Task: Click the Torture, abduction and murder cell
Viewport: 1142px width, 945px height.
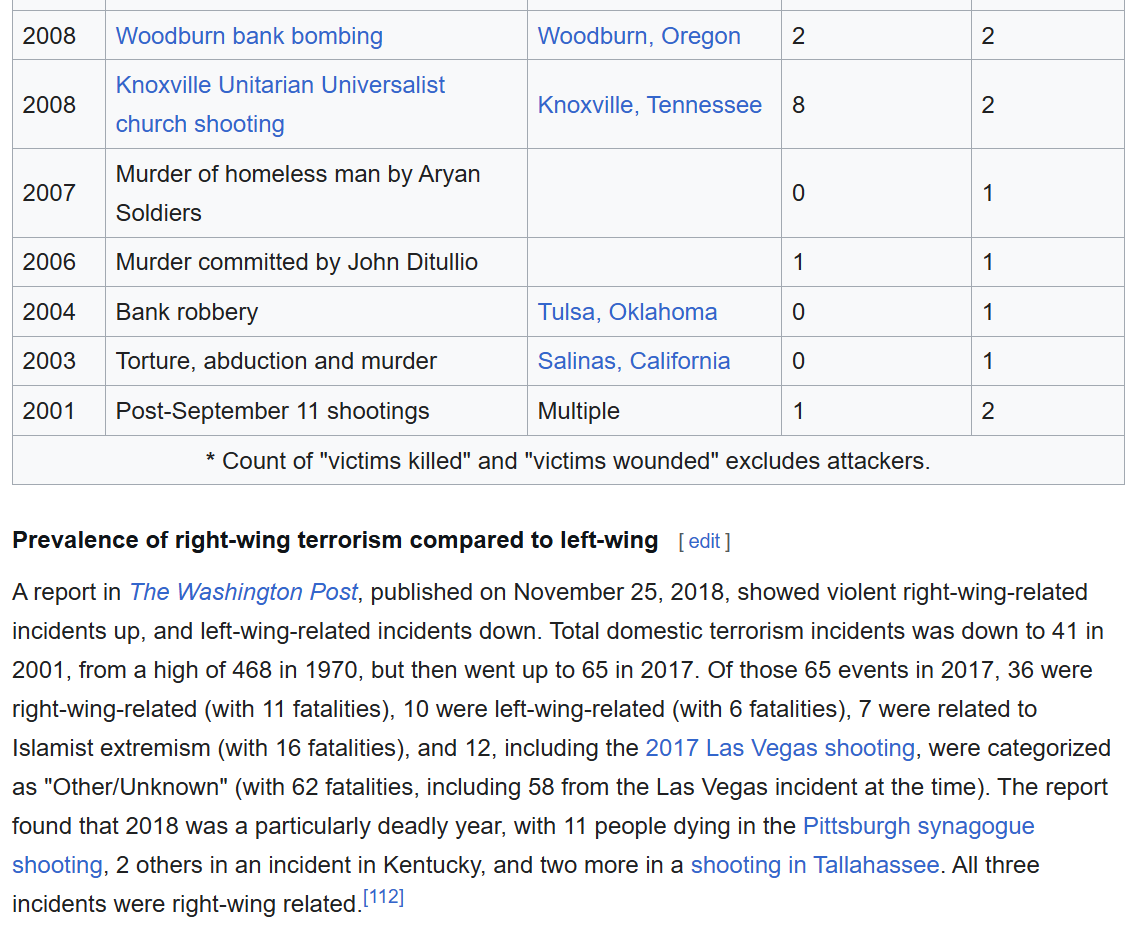Action: tap(276, 361)
